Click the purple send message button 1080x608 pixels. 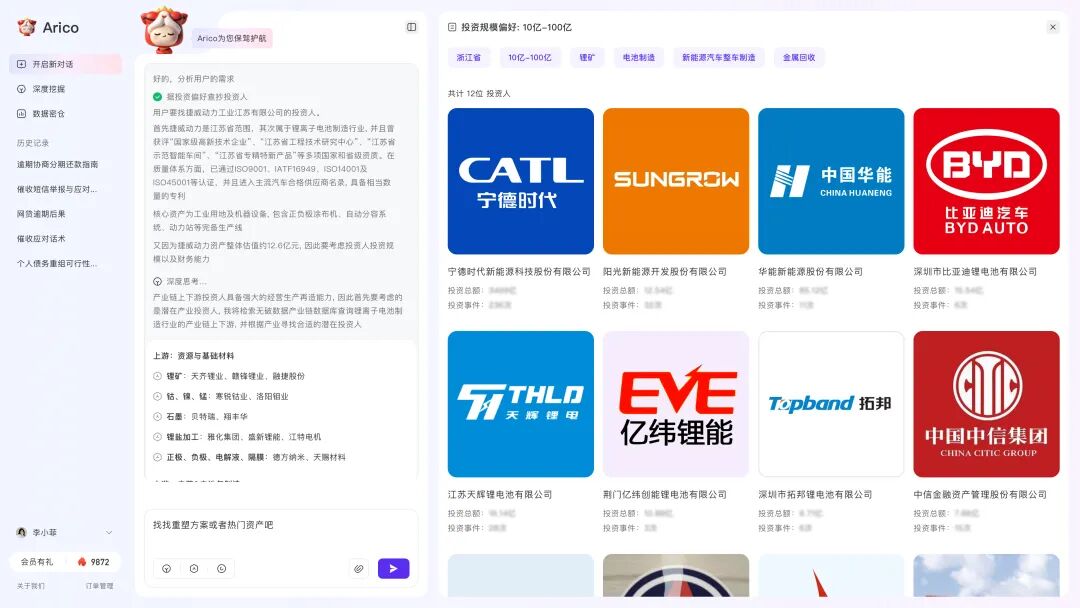(x=393, y=568)
